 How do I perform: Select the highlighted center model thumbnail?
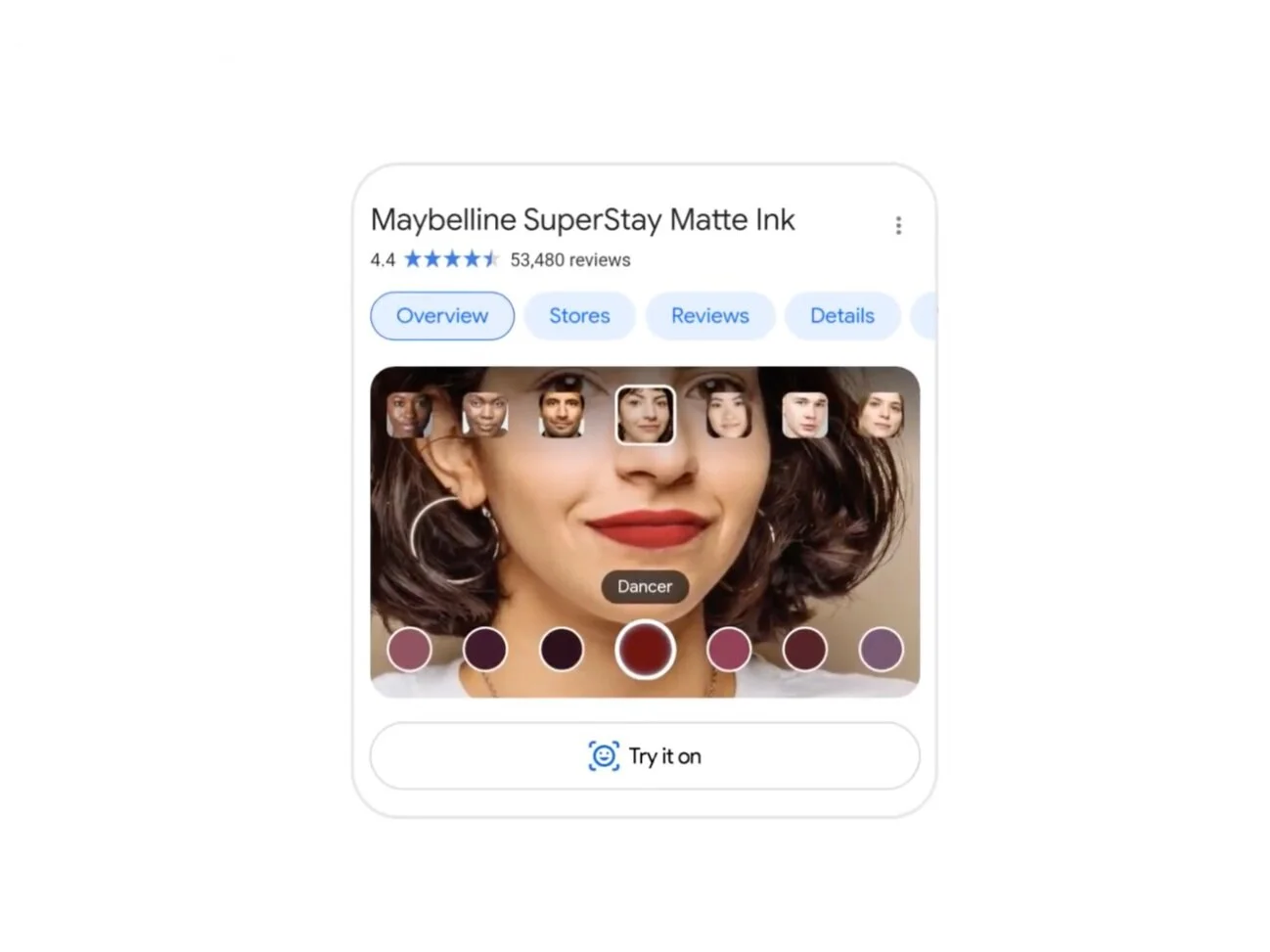(x=645, y=415)
